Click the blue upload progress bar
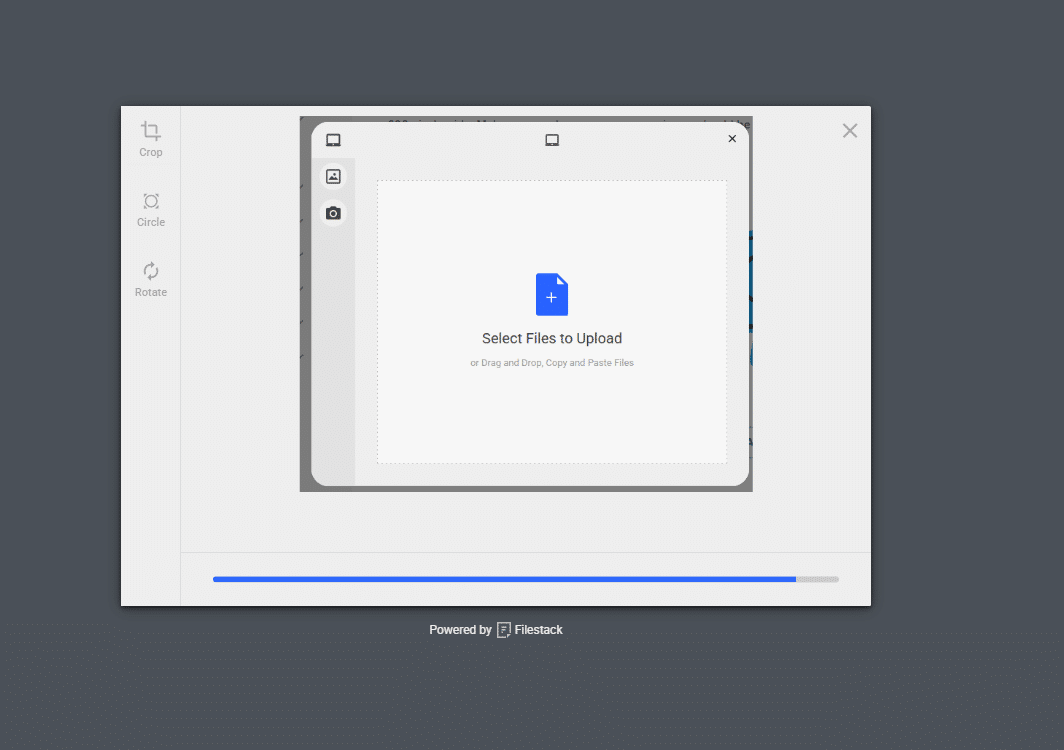The width and height of the screenshot is (1064, 750). pos(500,578)
